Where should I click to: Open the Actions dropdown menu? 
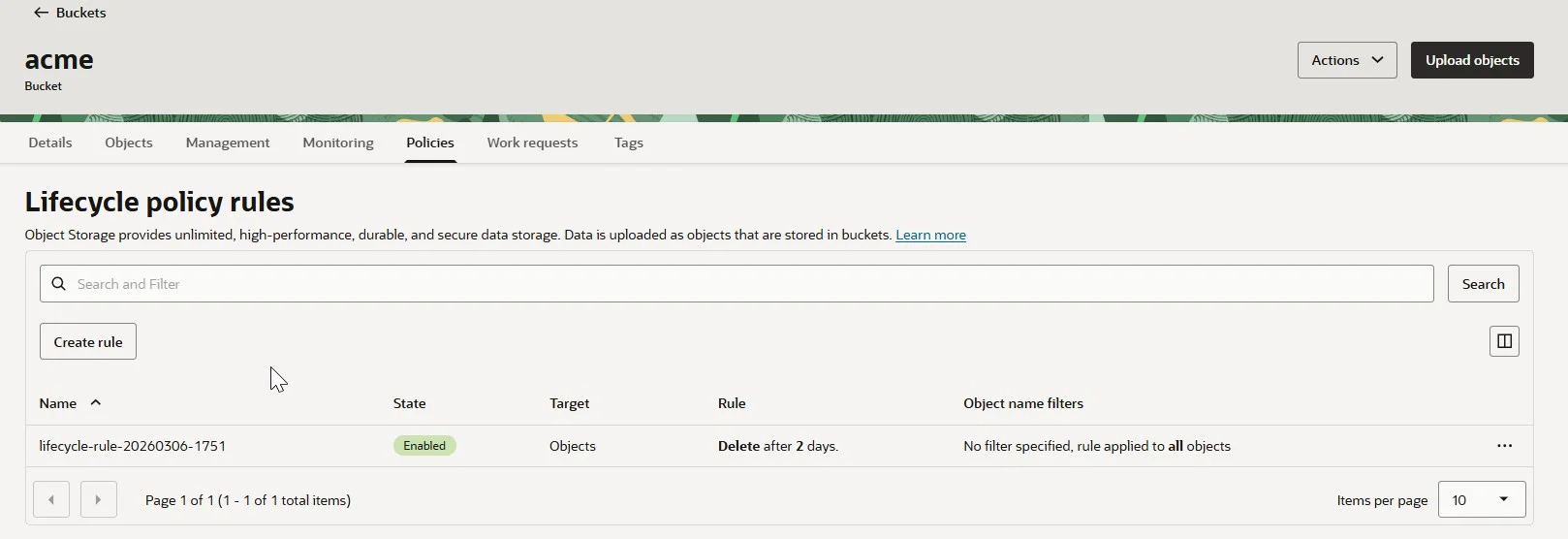point(1347,60)
